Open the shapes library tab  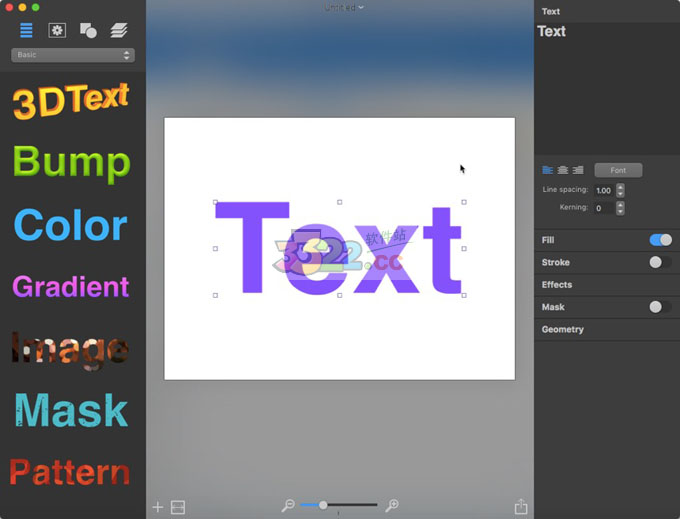click(x=88, y=30)
